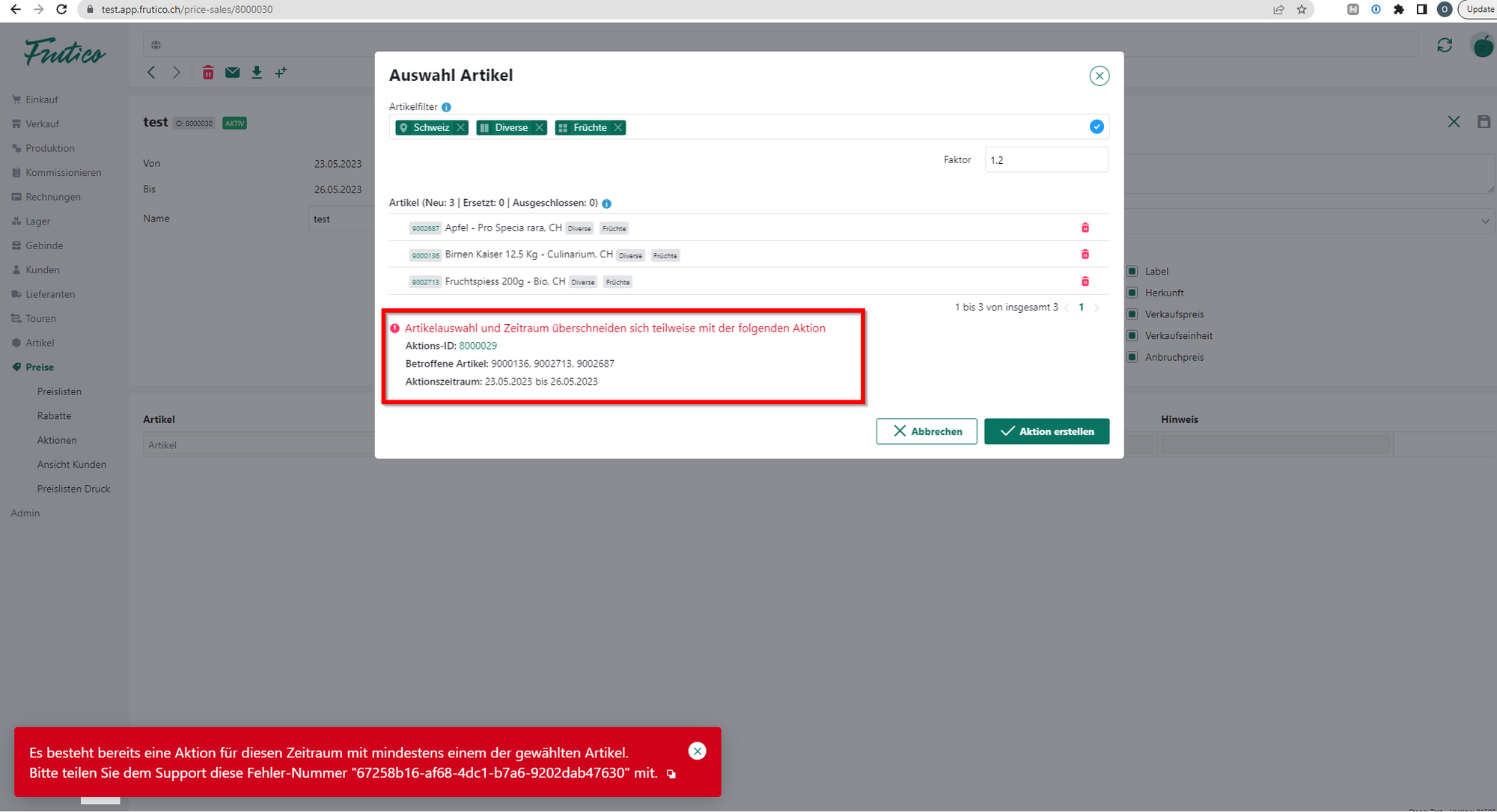Click the Aktion erstellen button
Image resolution: width=1497 pixels, height=812 pixels.
coord(1046,431)
